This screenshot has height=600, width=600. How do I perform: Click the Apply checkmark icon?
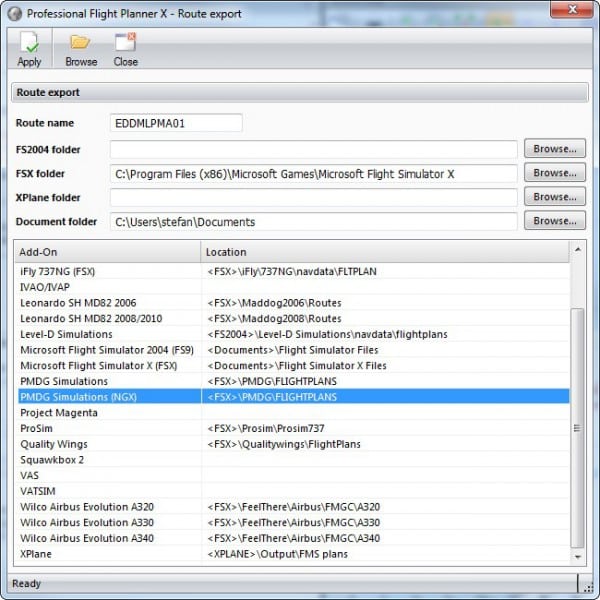click(x=29, y=43)
